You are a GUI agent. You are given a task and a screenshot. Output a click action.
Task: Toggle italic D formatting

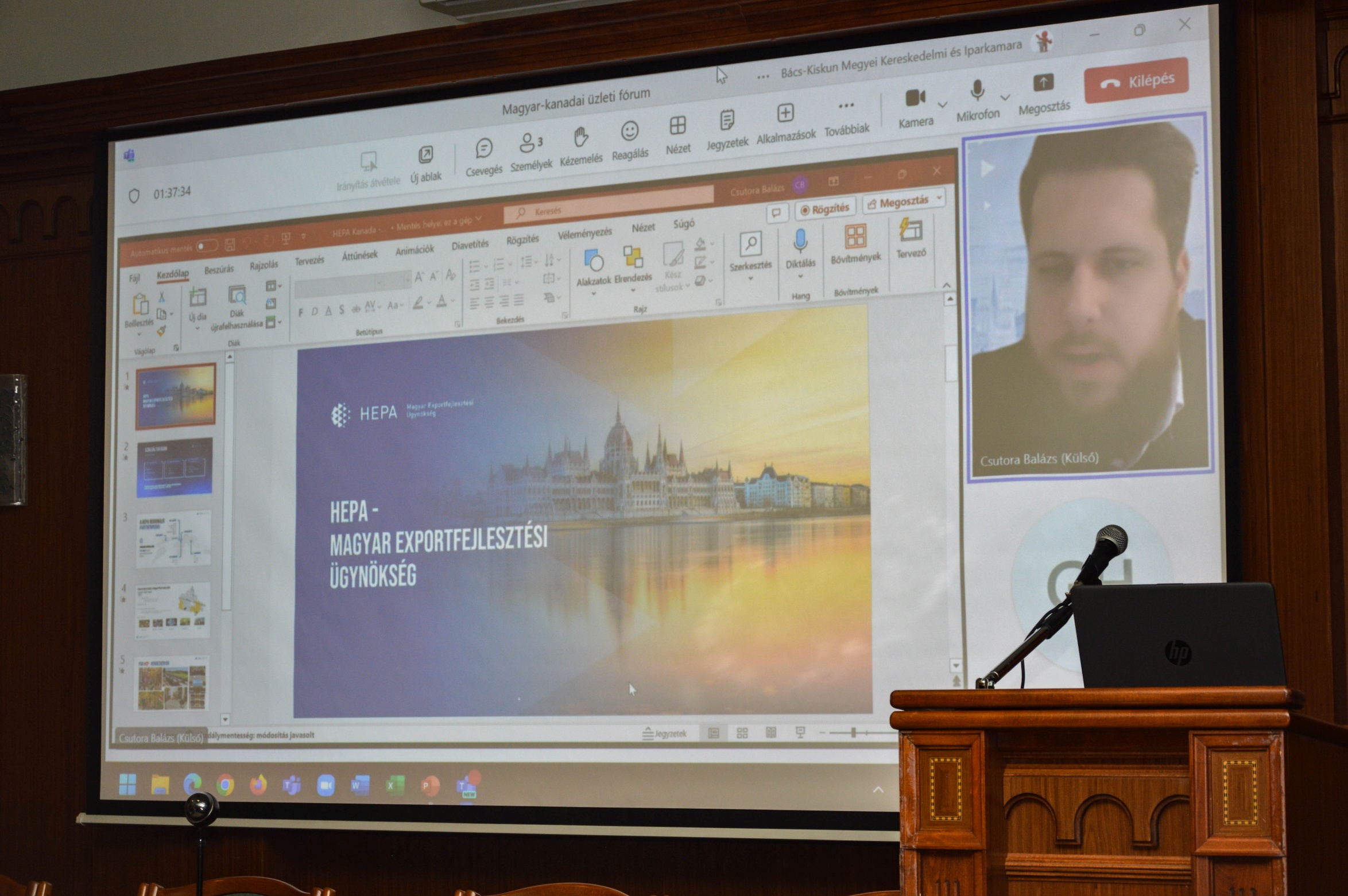[x=314, y=312]
